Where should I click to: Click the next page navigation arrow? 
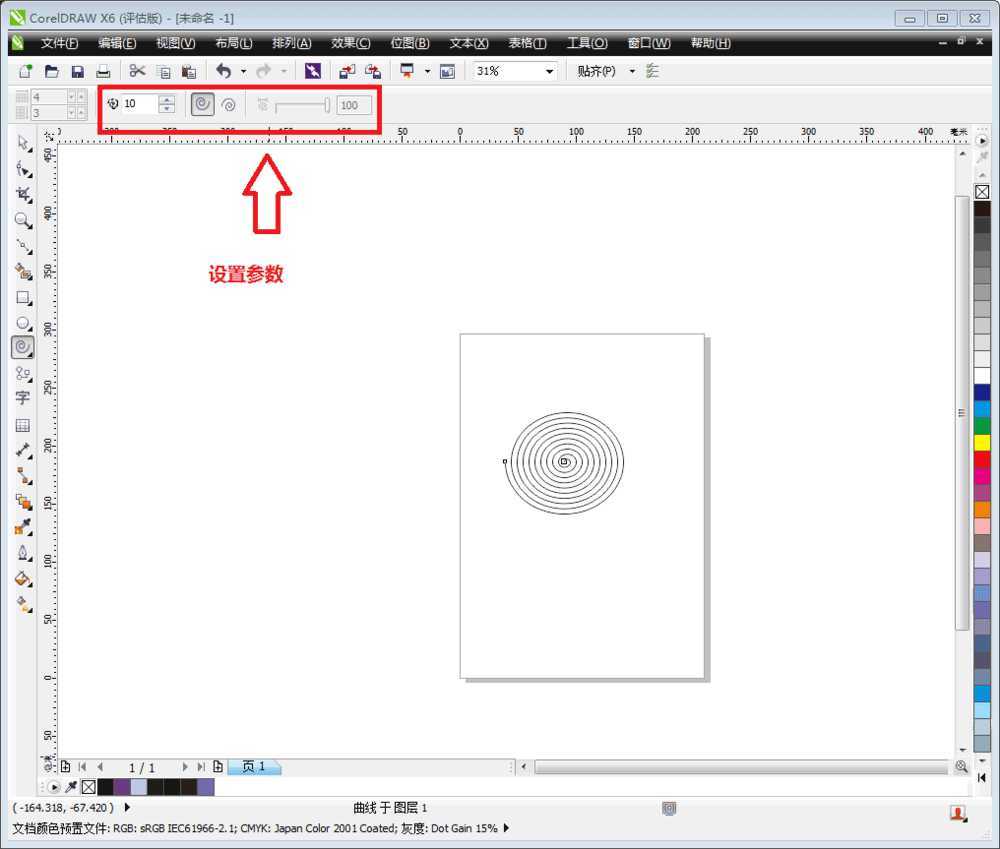(x=184, y=767)
